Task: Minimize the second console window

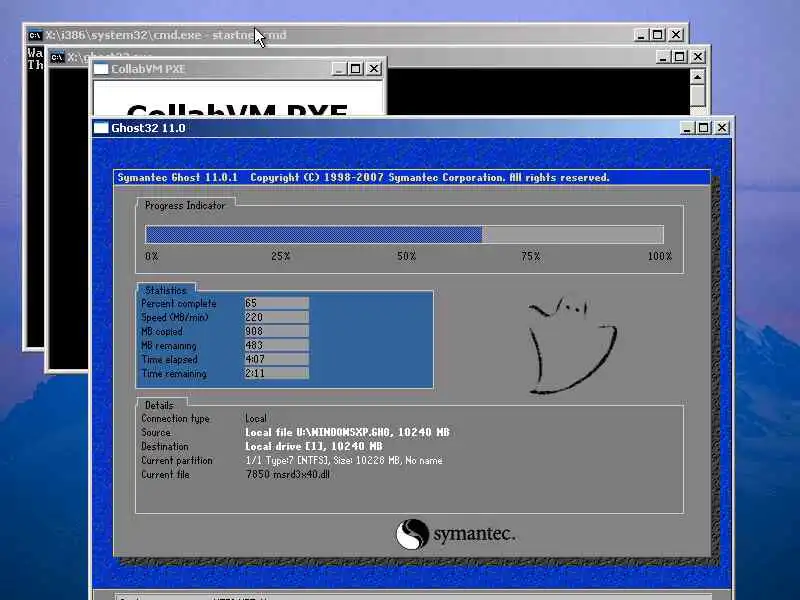Action: coord(663,57)
